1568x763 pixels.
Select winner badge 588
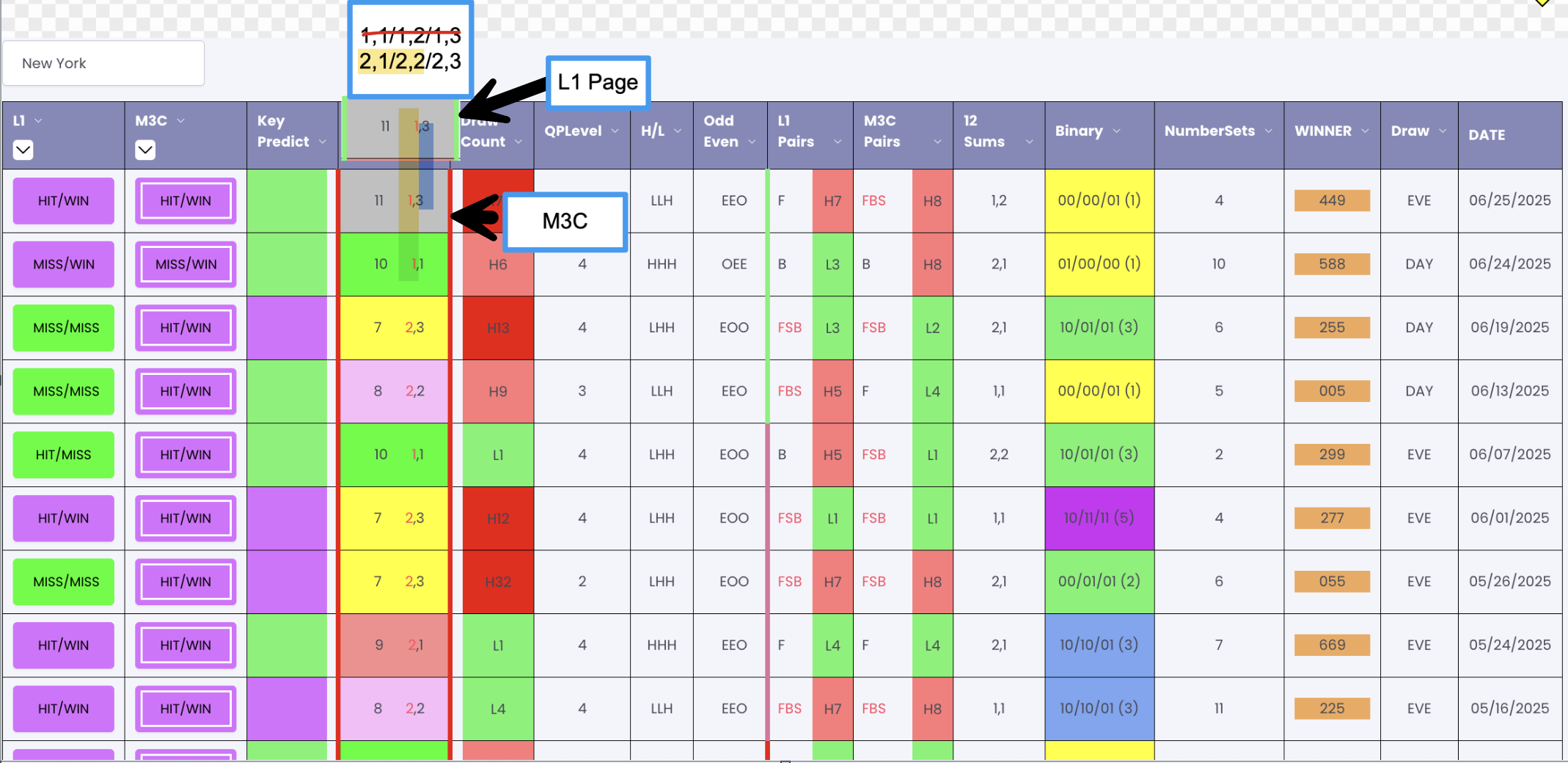tap(1332, 264)
